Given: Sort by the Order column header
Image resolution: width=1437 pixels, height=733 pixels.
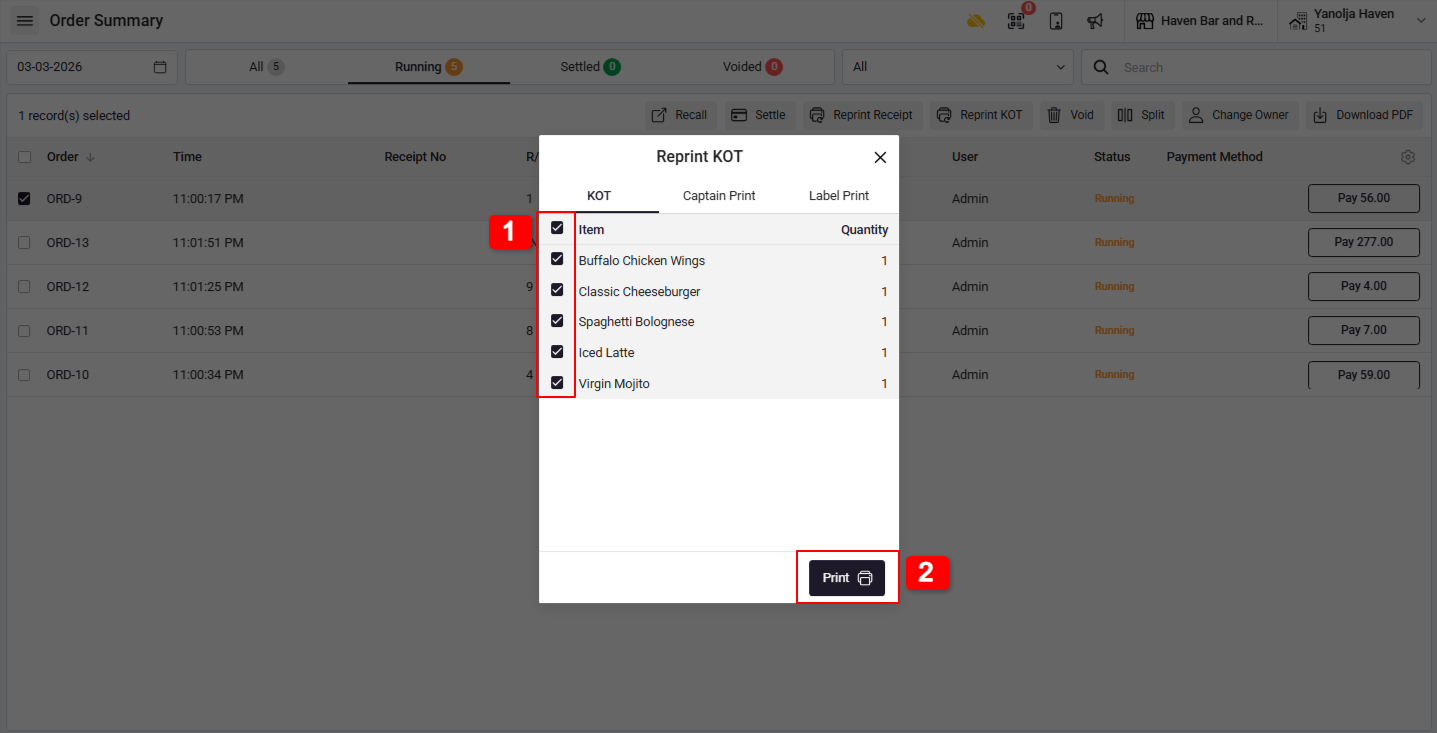Looking at the screenshot, I should point(70,157).
